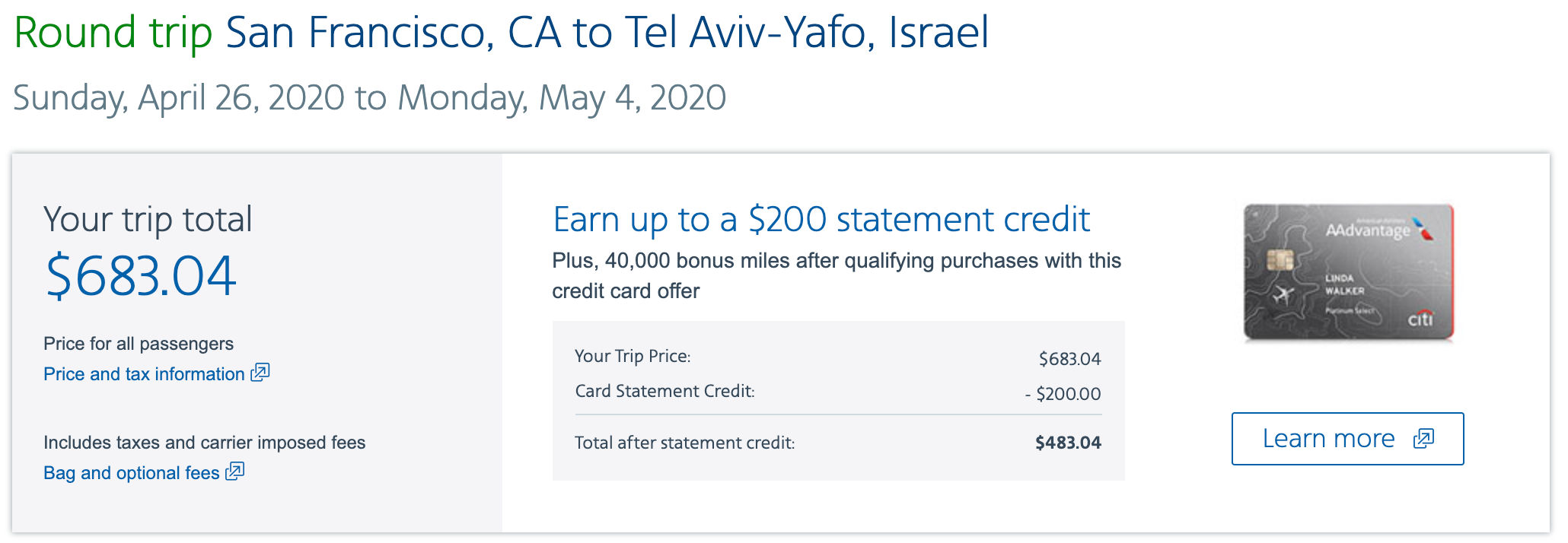Viewport: 1568px width, 543px height.
Task: Click the Citi logo on the card
Action: tap(1420, 319)
